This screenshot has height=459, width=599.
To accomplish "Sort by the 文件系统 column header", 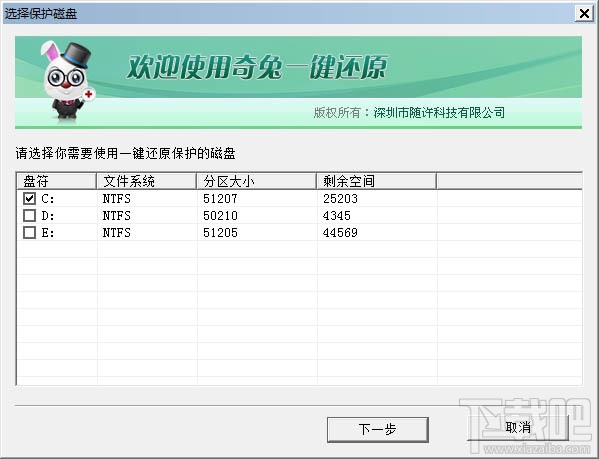I will (146, 181).
